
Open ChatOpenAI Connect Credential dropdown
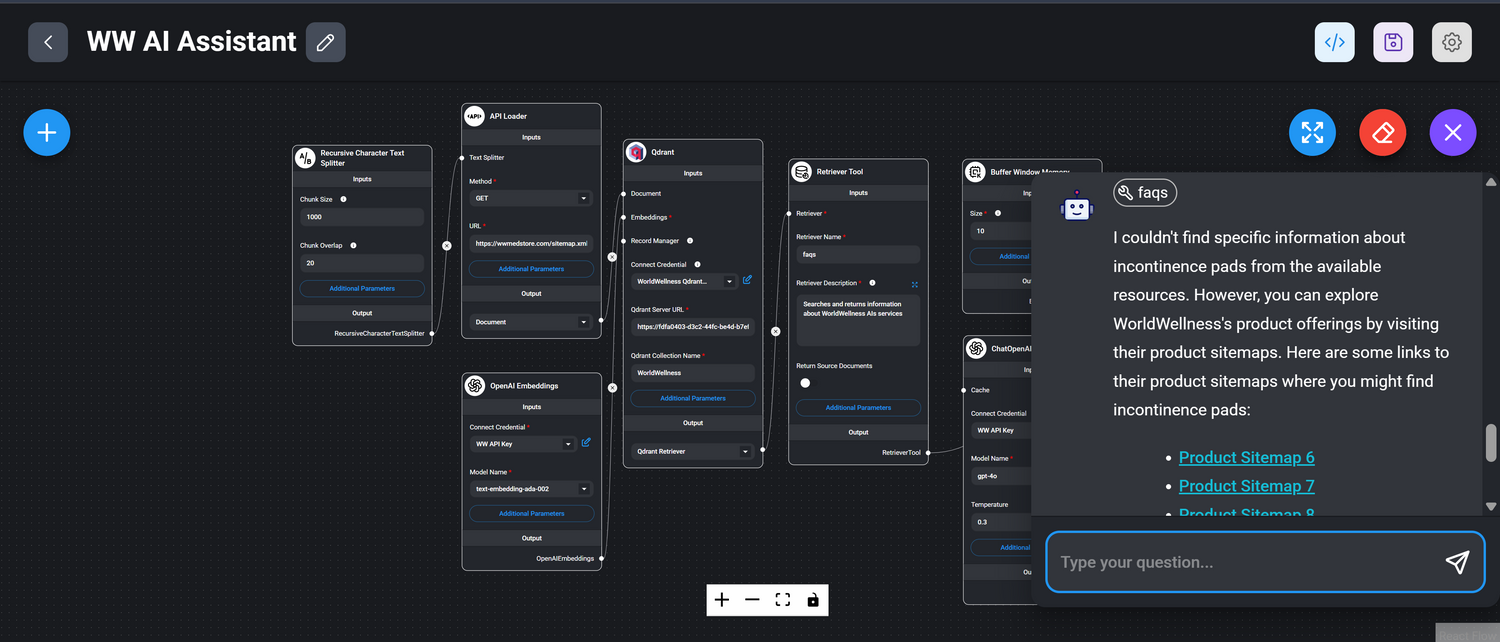pyautogui.click(x=1001, y=430)
